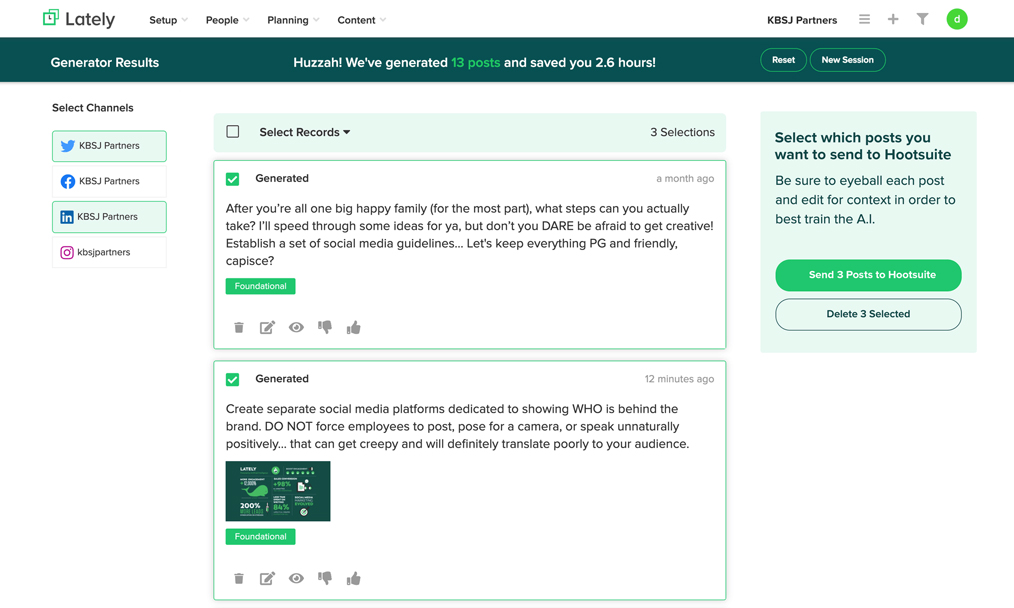Open the Content menu
The width and height of the screenshot is (1014, 608).
[361, 20]
